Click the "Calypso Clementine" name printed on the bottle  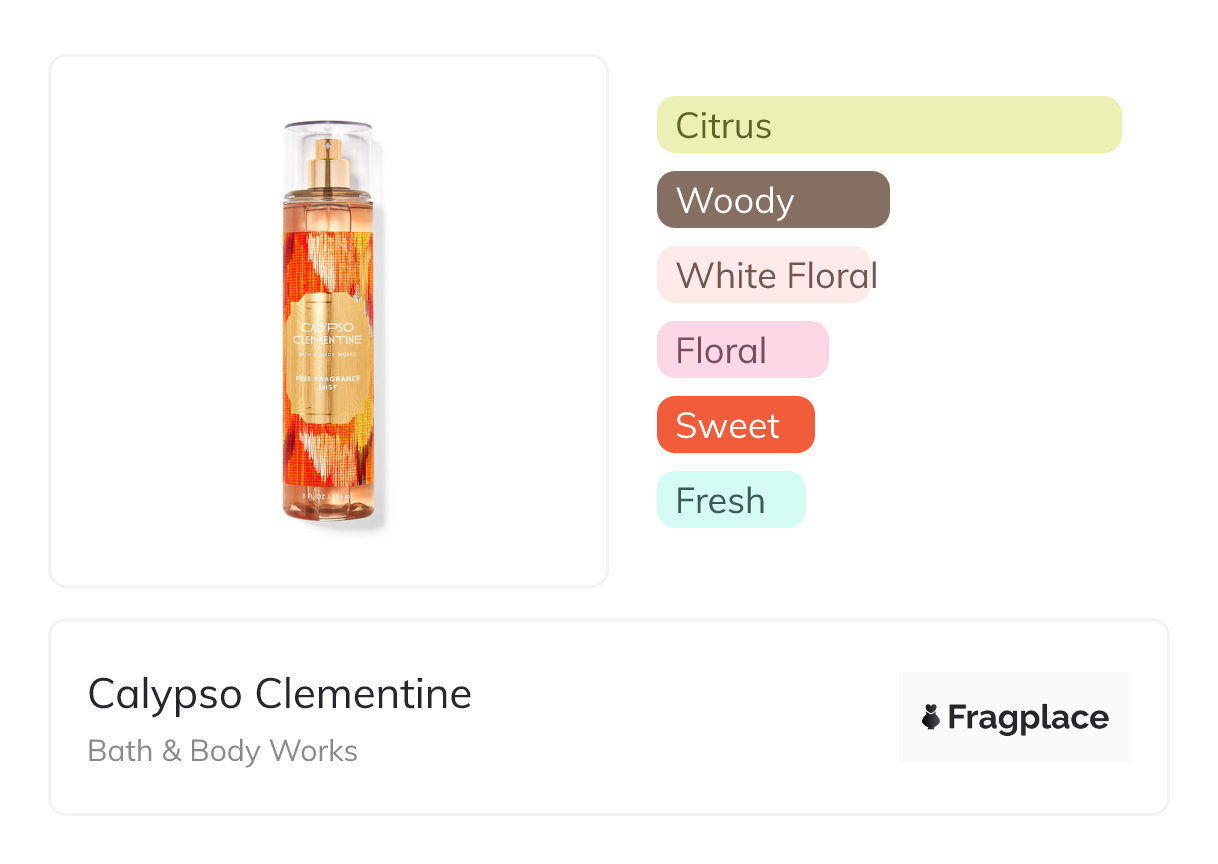coord(328,335)
